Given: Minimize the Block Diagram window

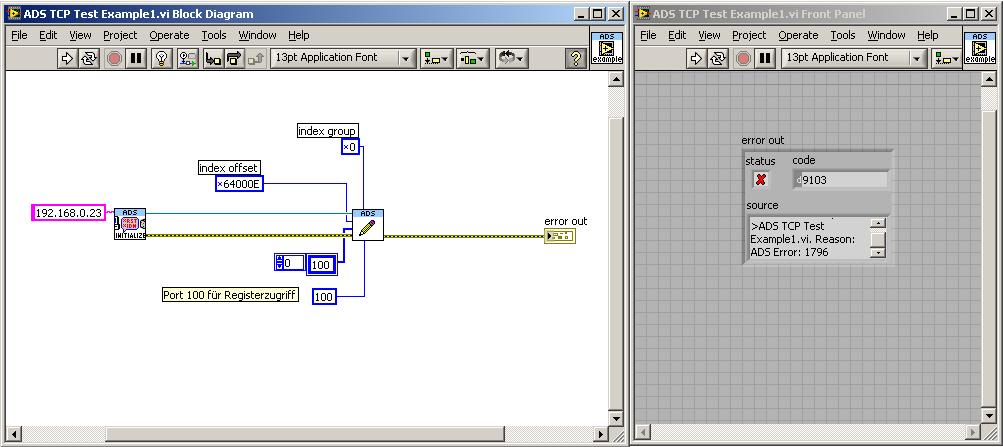Looking at the screenshot, I should (580, 13).
